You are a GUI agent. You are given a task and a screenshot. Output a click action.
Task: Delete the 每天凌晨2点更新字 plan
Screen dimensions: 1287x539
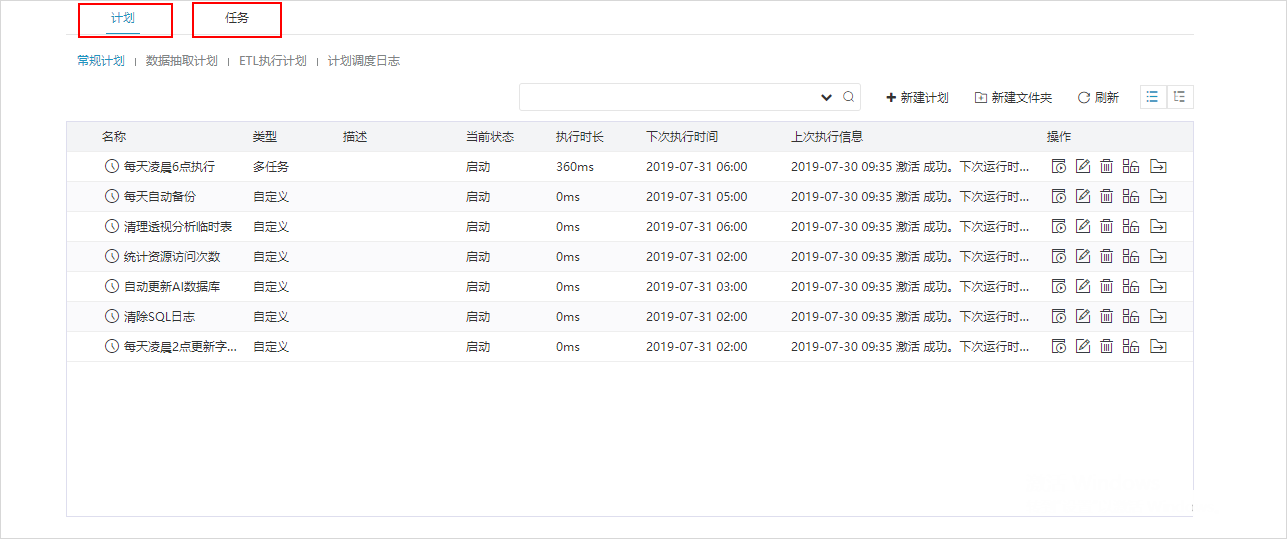(1106, 347)
